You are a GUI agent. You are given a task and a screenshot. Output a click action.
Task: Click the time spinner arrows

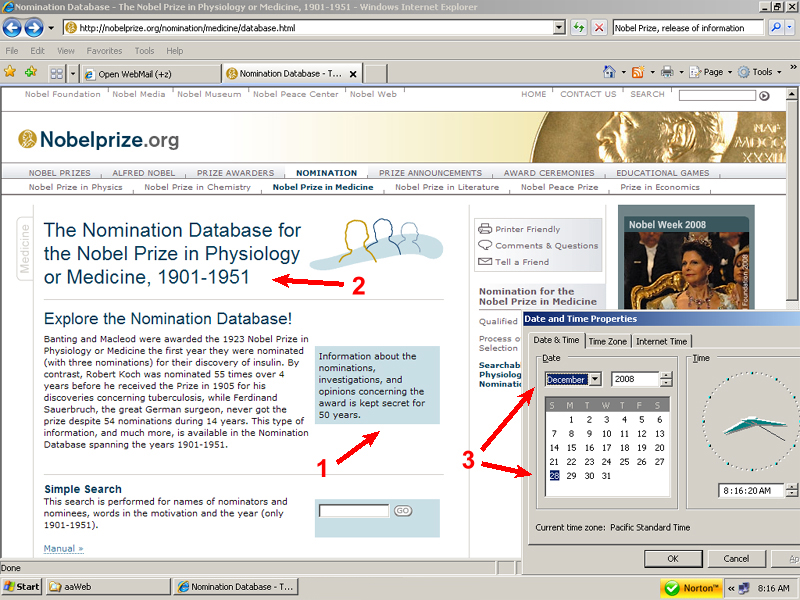pyautogui.click(x=791, y=490)
